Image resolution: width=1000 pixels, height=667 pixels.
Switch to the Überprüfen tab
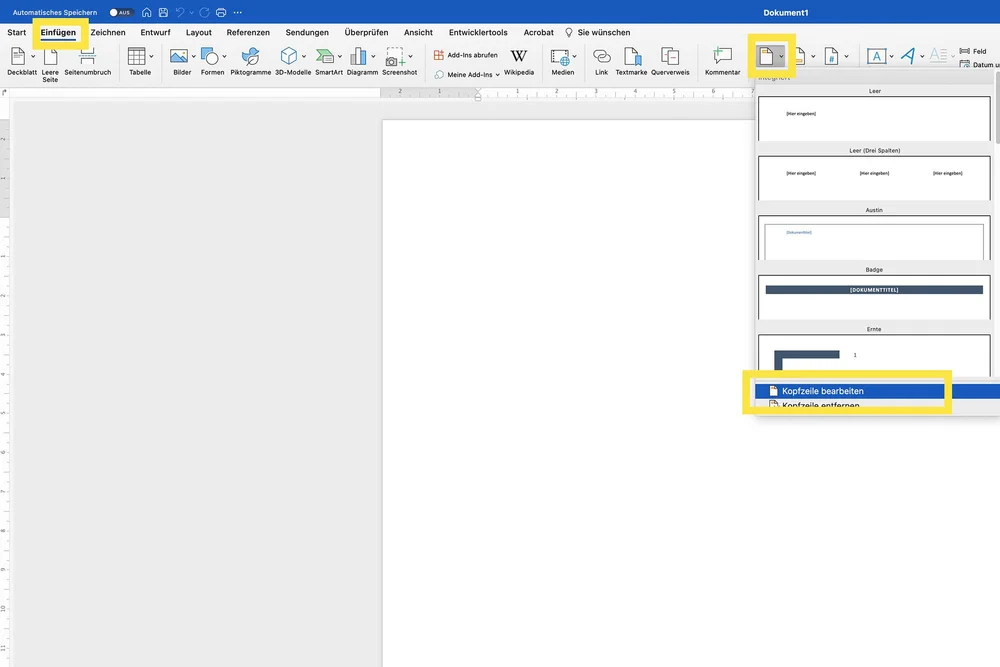pyautogui.click(x=366, y=33)
